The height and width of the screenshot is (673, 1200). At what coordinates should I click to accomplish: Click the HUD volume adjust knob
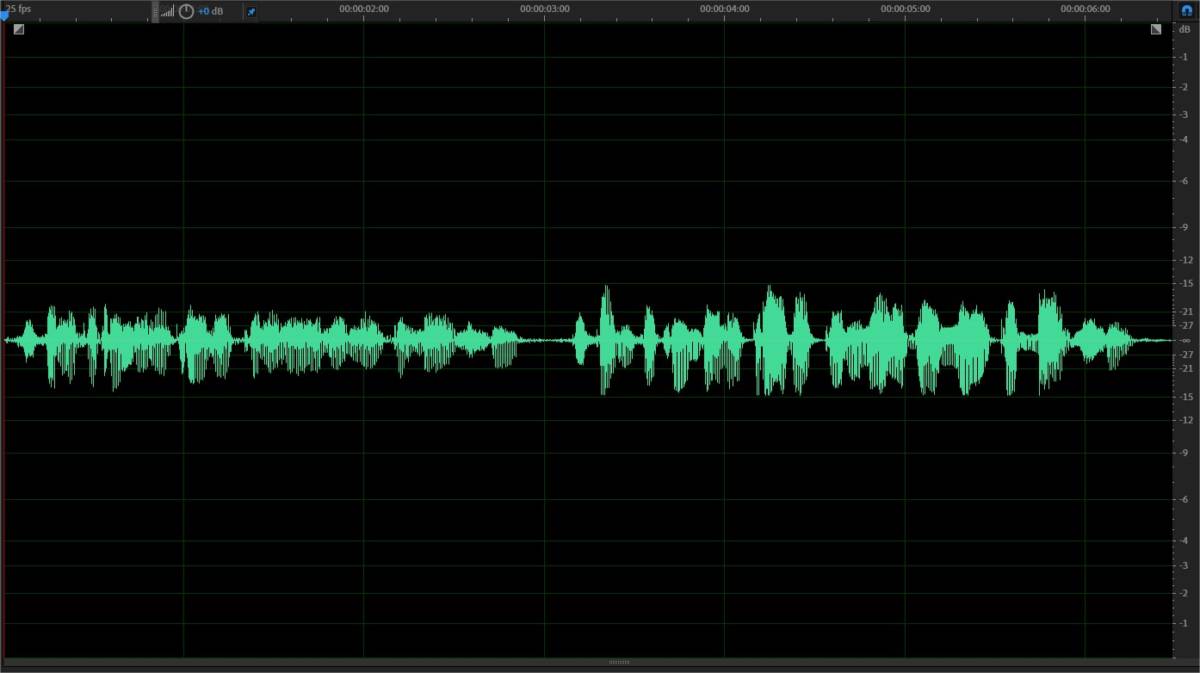click(186, 11)
